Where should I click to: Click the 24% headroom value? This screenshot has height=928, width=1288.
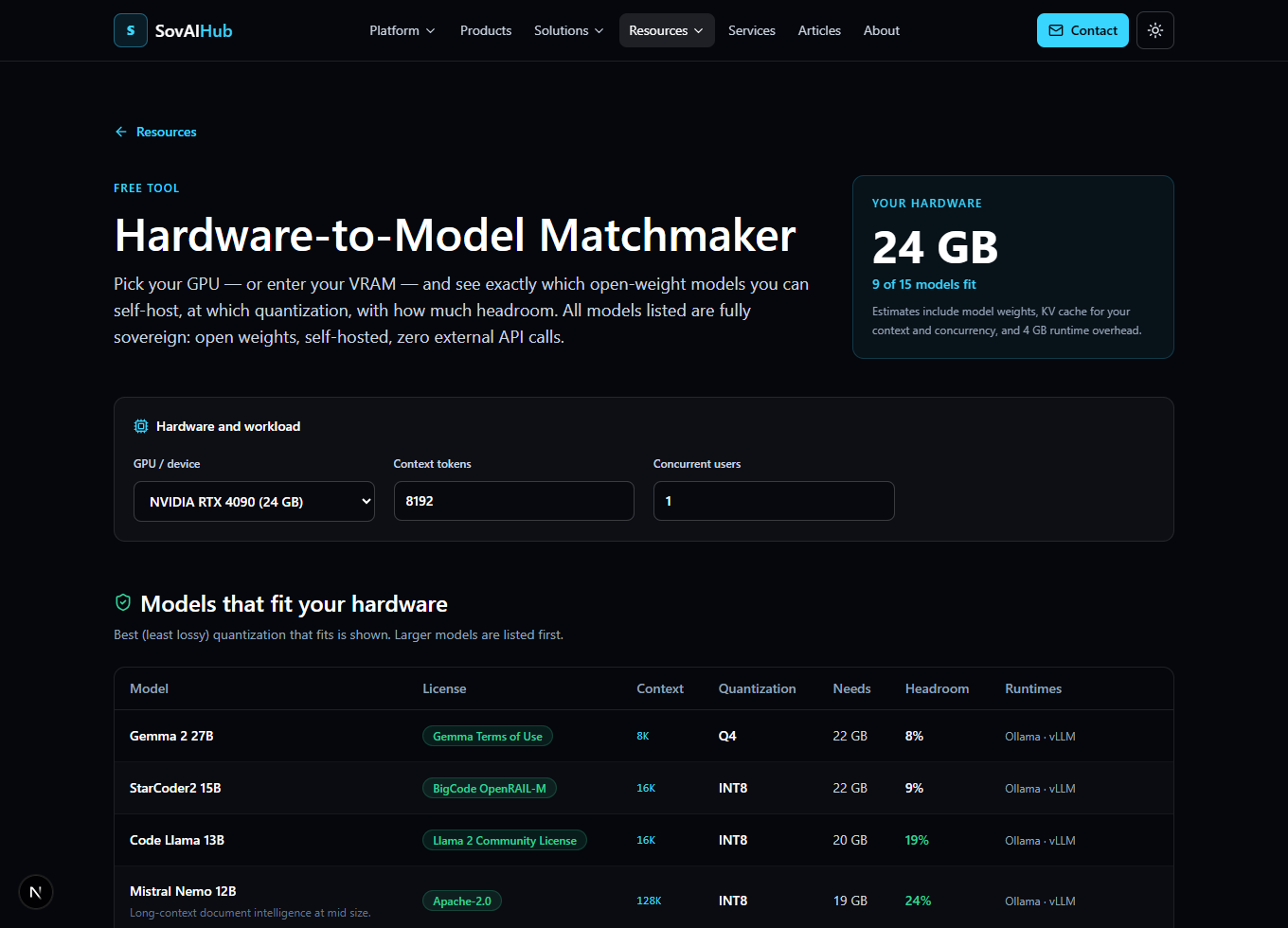[918, 901]
